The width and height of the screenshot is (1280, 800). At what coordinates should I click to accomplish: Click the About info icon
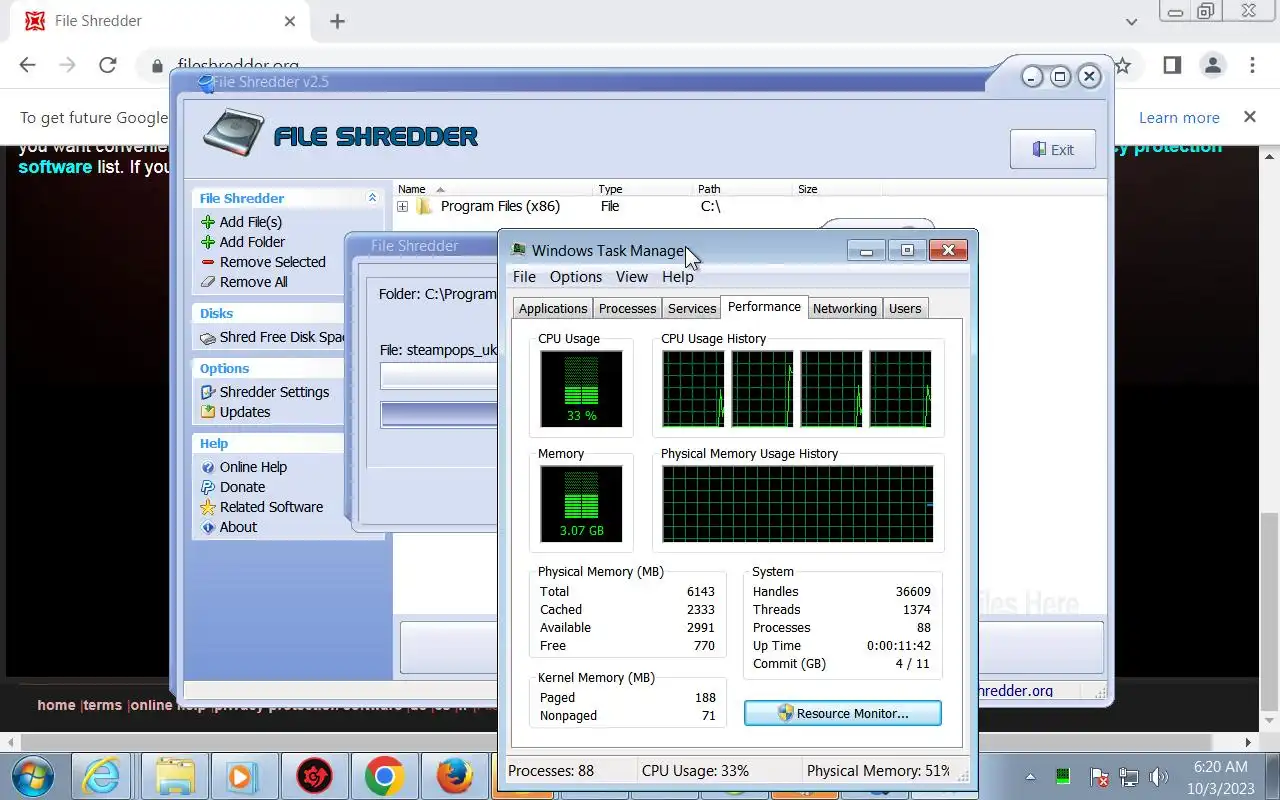click(208, 527)
